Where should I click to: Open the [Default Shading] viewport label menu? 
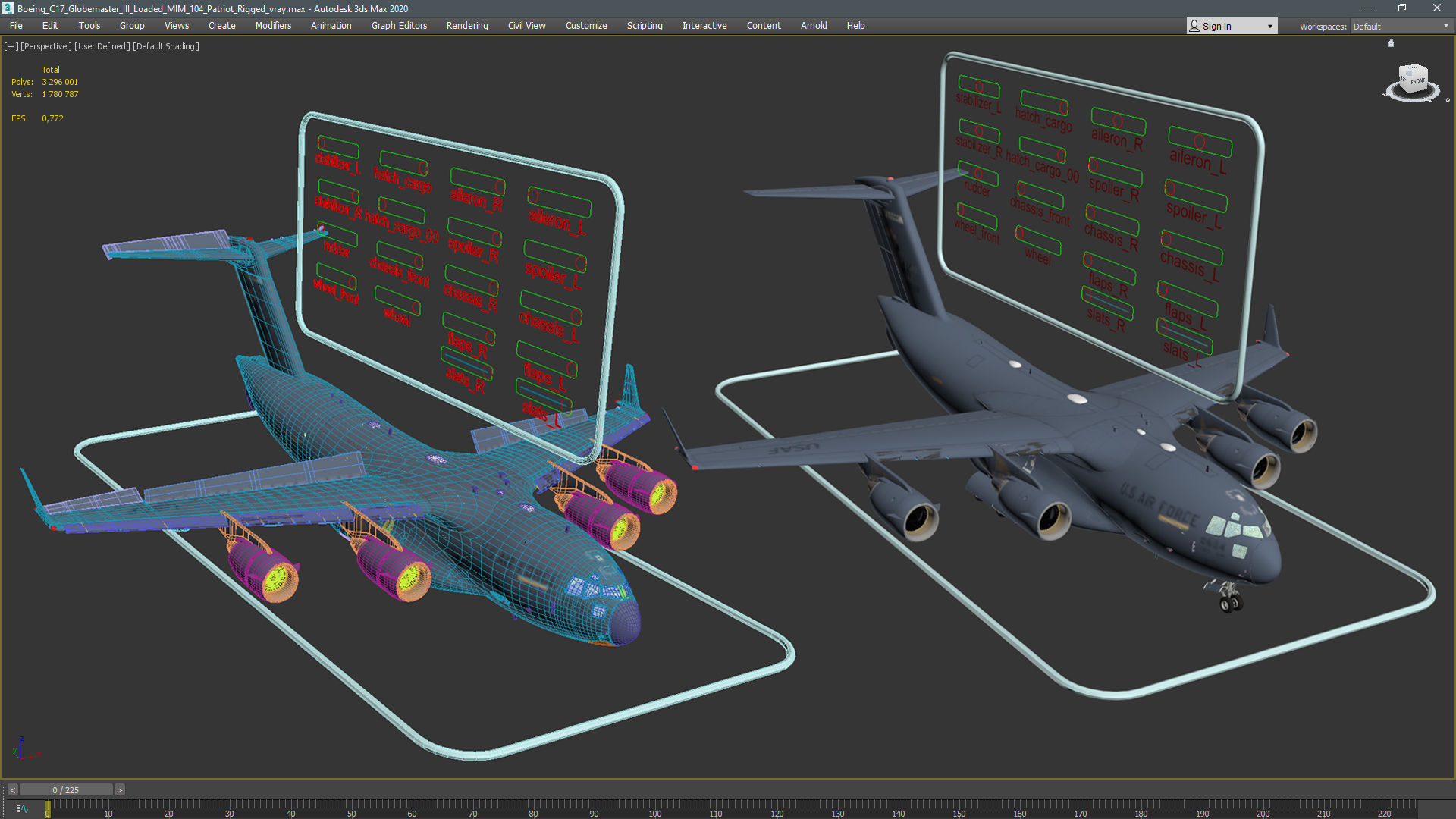[x=166, y=46]
